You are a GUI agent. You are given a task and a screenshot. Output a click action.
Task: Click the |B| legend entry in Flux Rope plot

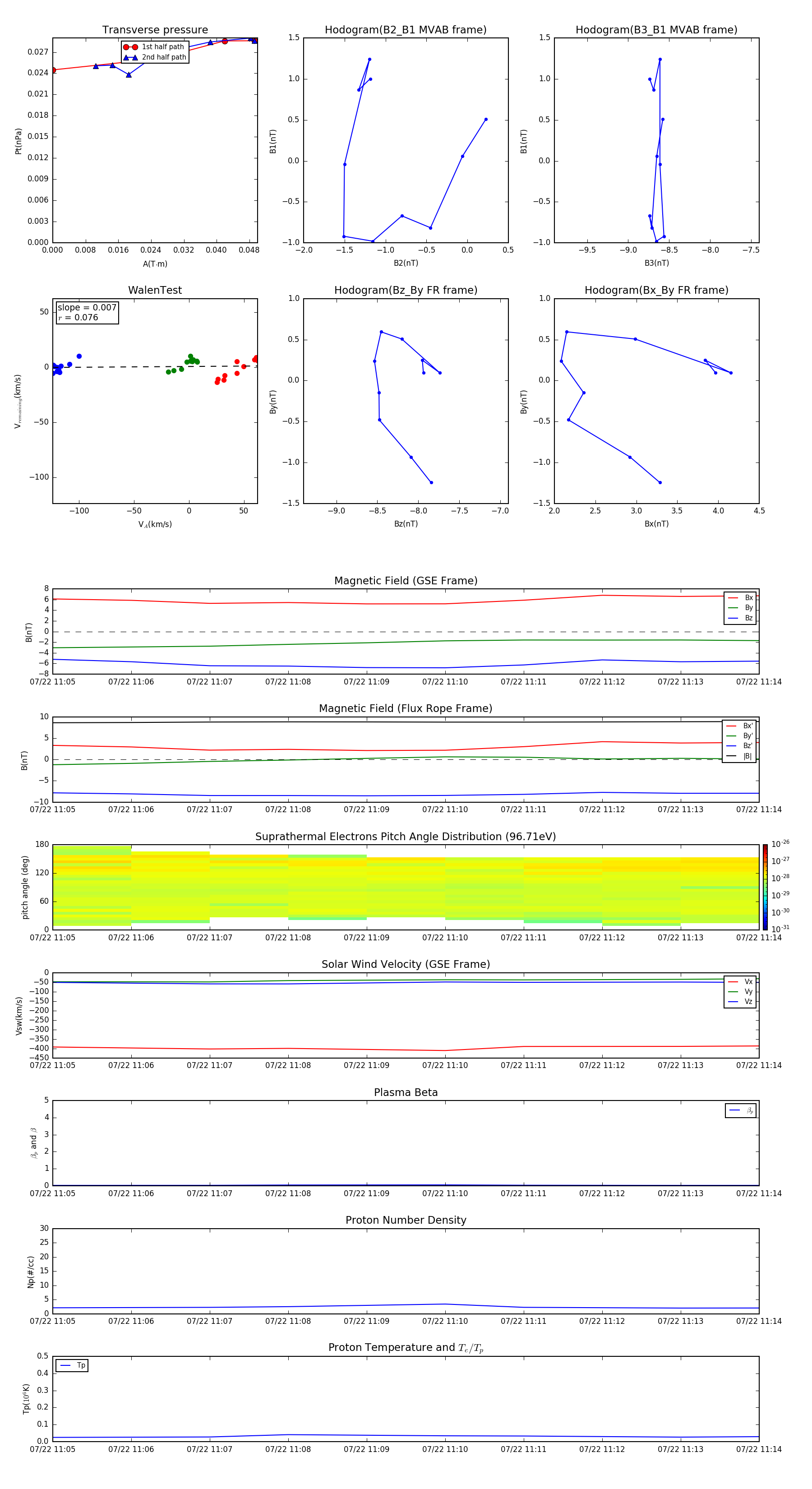point(739,756)
